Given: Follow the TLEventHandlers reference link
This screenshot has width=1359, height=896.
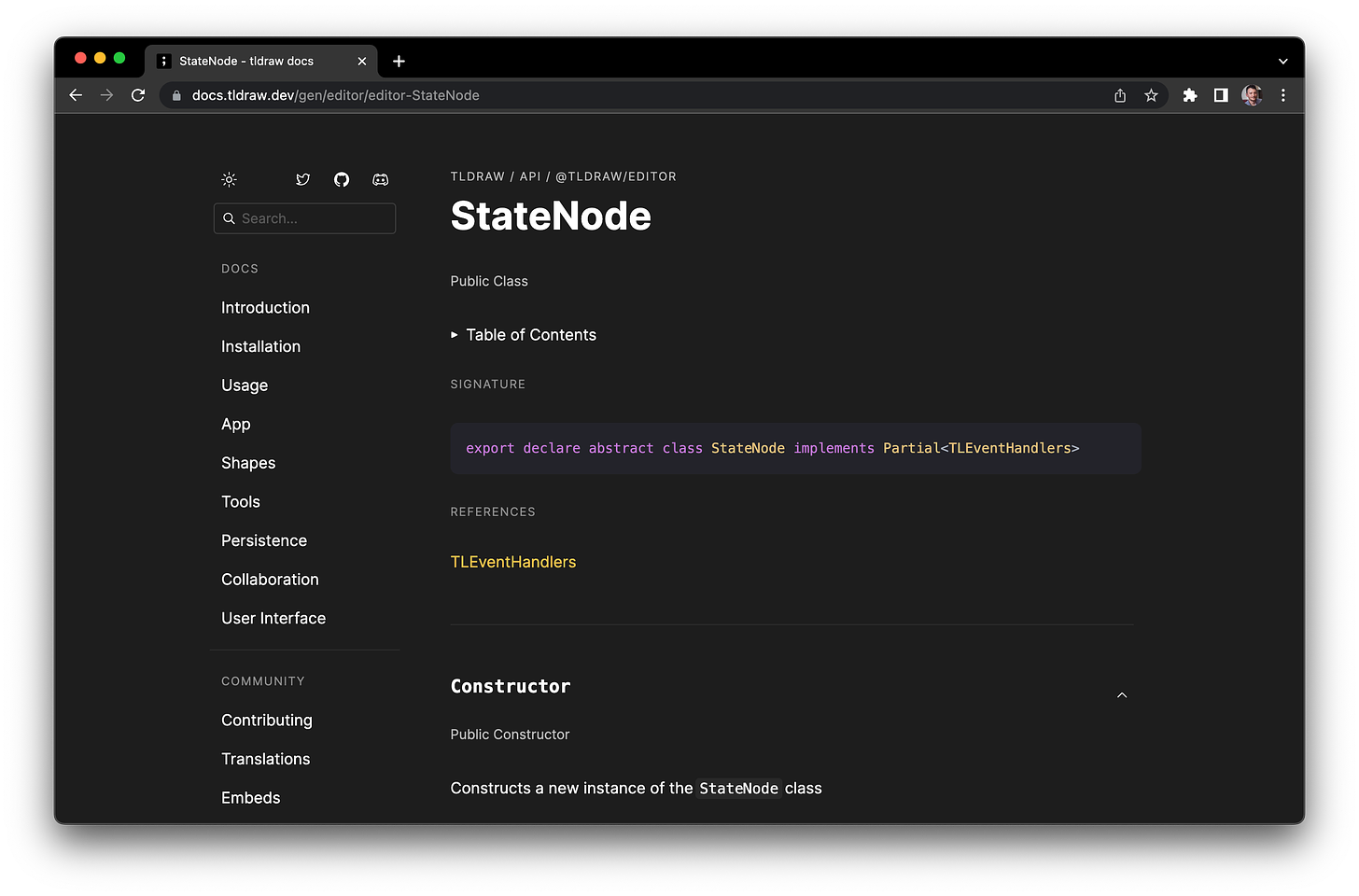Looking at the screenshot, I should click(513, 562).
